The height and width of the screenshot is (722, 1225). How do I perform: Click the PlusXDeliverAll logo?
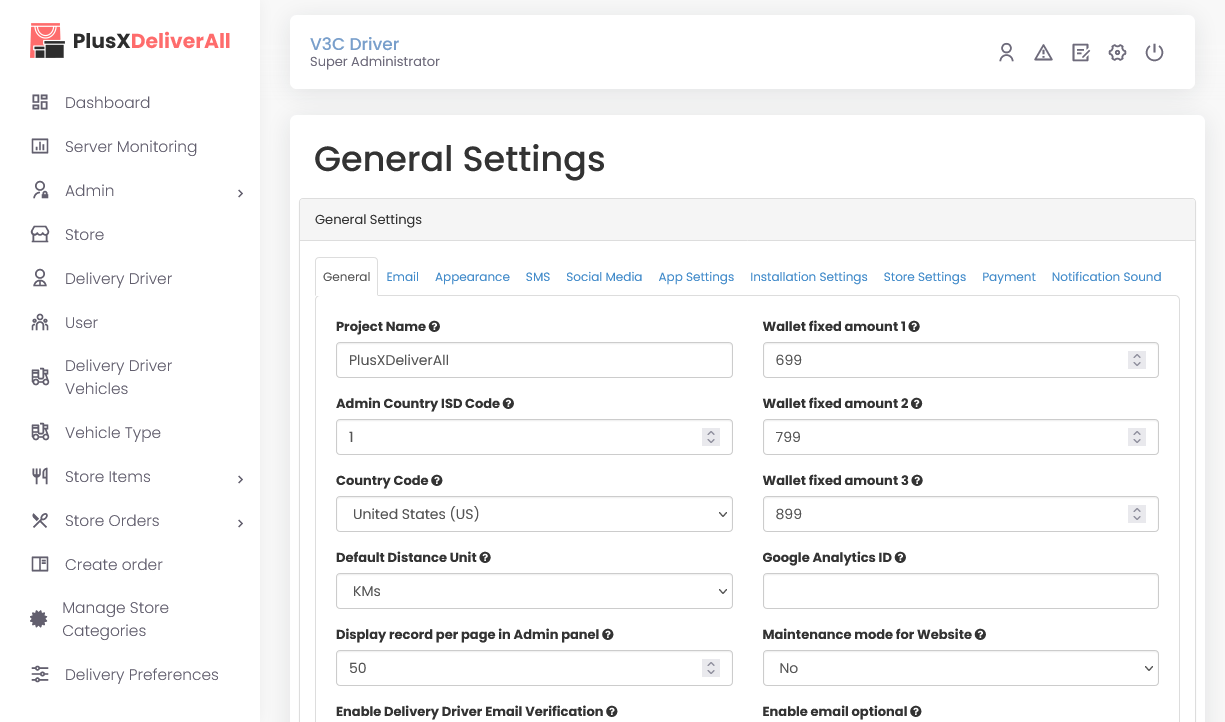pos(130,41)
